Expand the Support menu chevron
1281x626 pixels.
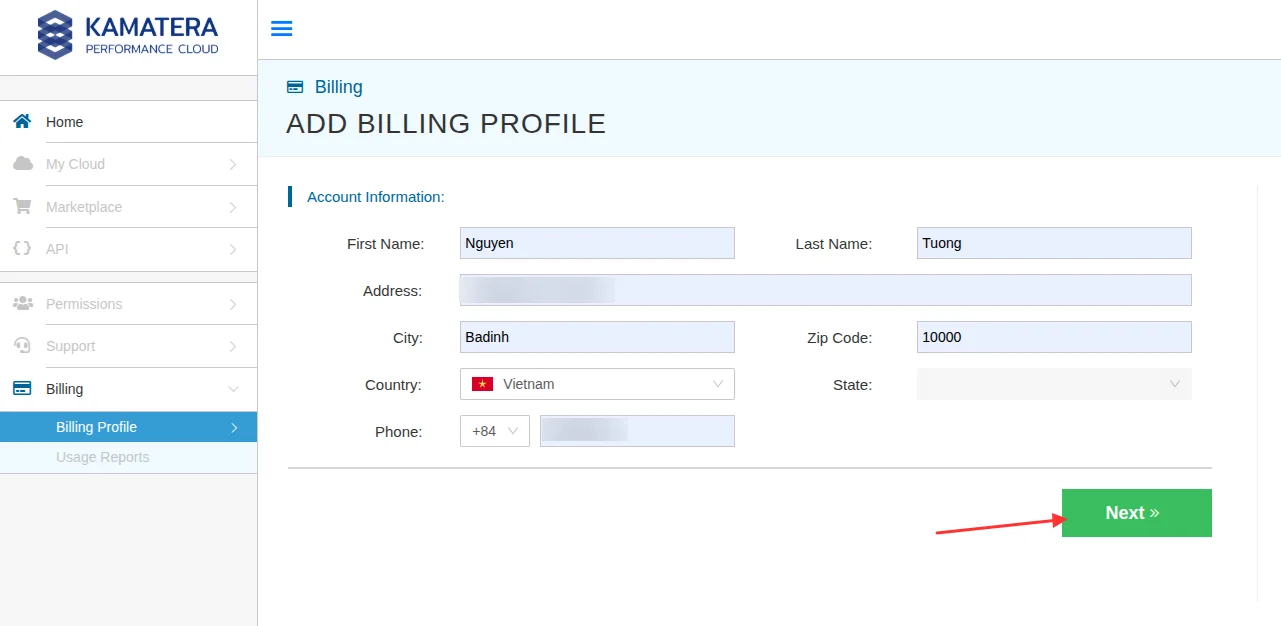233,346
